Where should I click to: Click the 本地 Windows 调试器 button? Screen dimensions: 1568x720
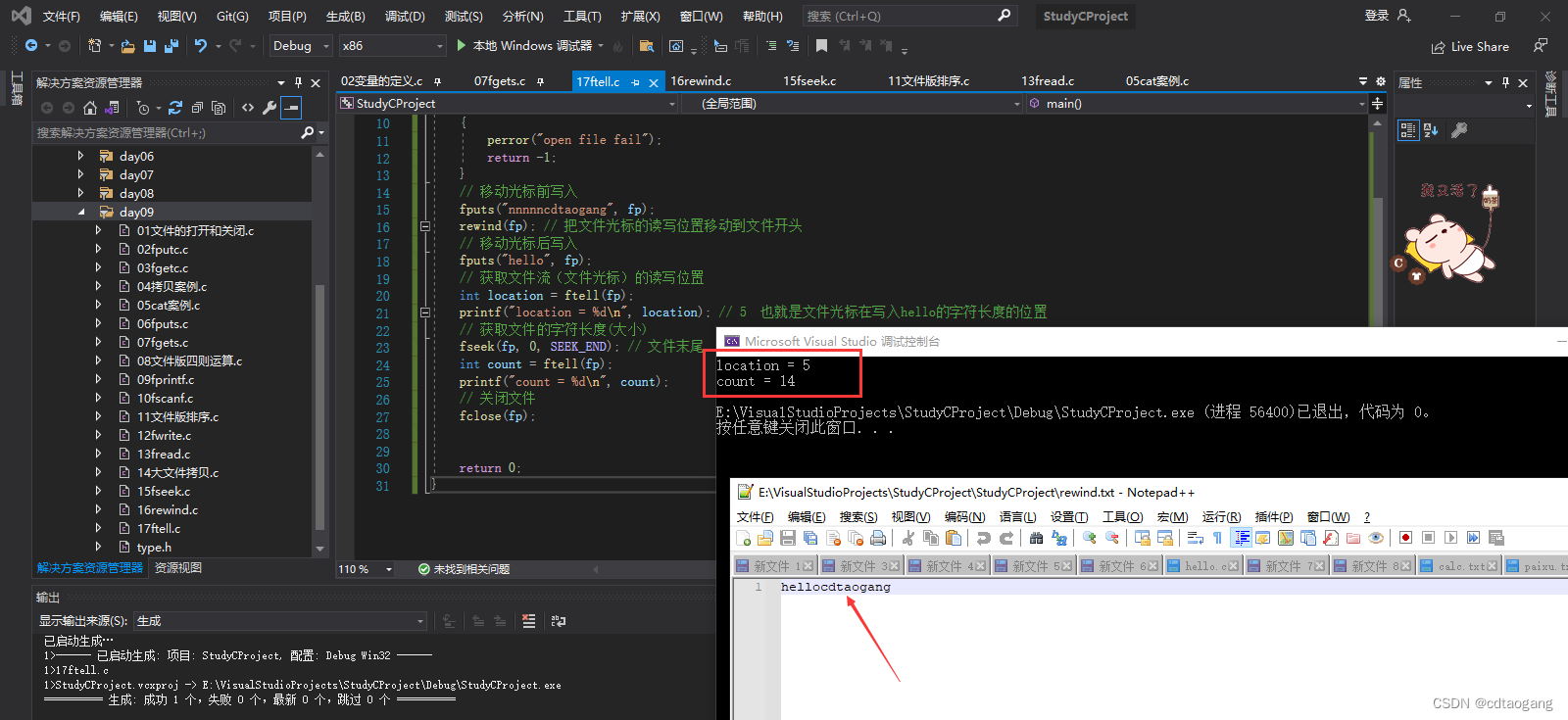(531, 46)
